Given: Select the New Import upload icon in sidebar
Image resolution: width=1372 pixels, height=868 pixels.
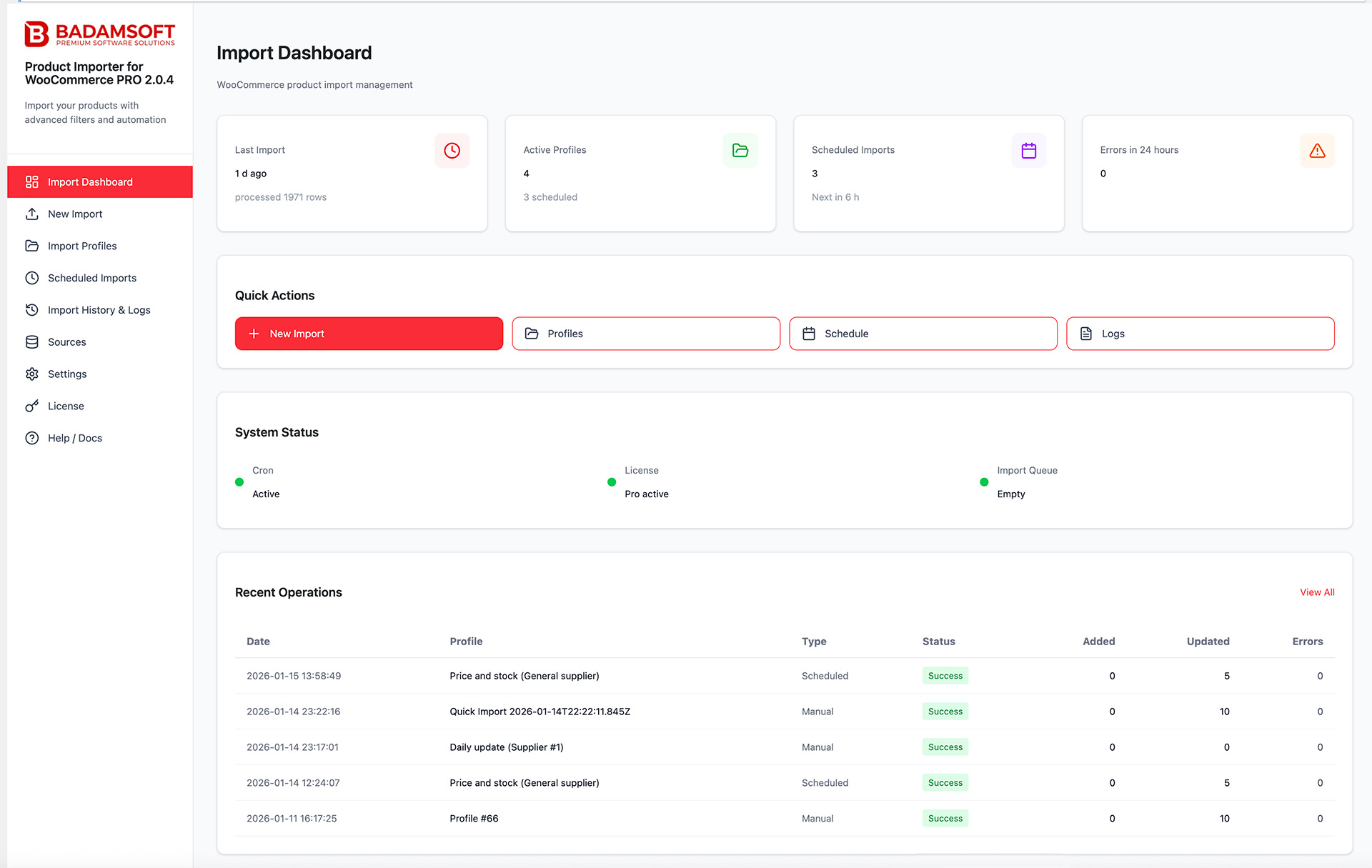Looking at the screenshot, I should coord(31,214).
